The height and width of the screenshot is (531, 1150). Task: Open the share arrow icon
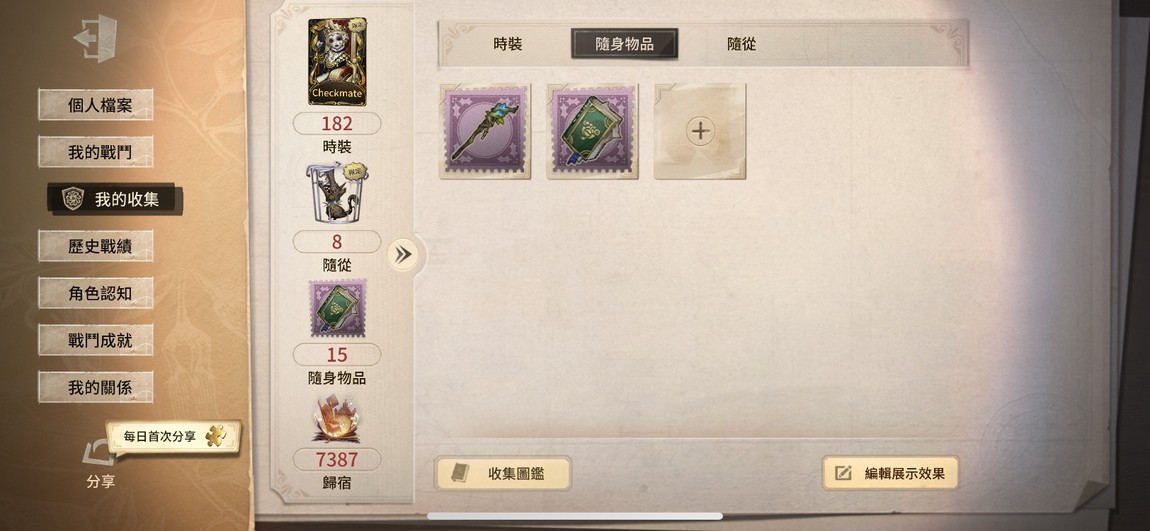pyautogui.click(x=99, y=453)
